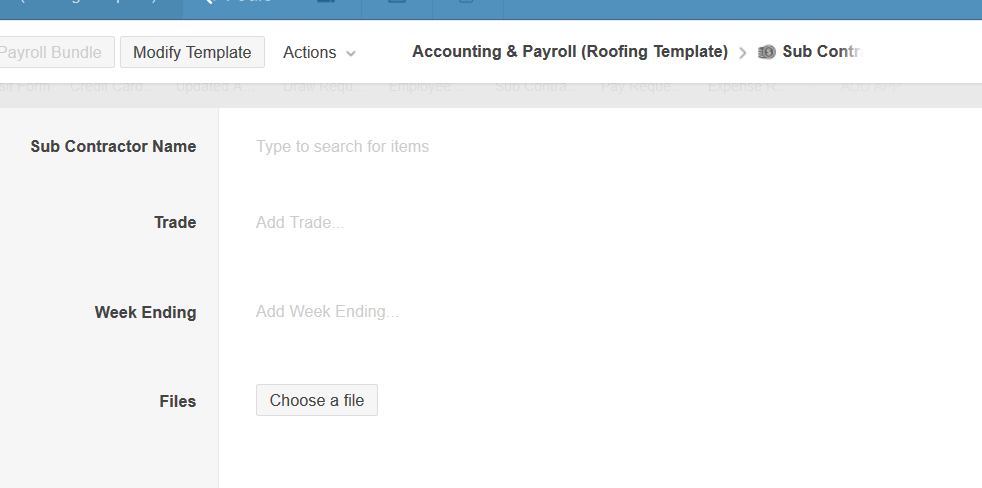Go to Accounting & Payroll (Roofing Template) breadcrumb
This screenshot has height=488, width=982.
click(569, 52)
